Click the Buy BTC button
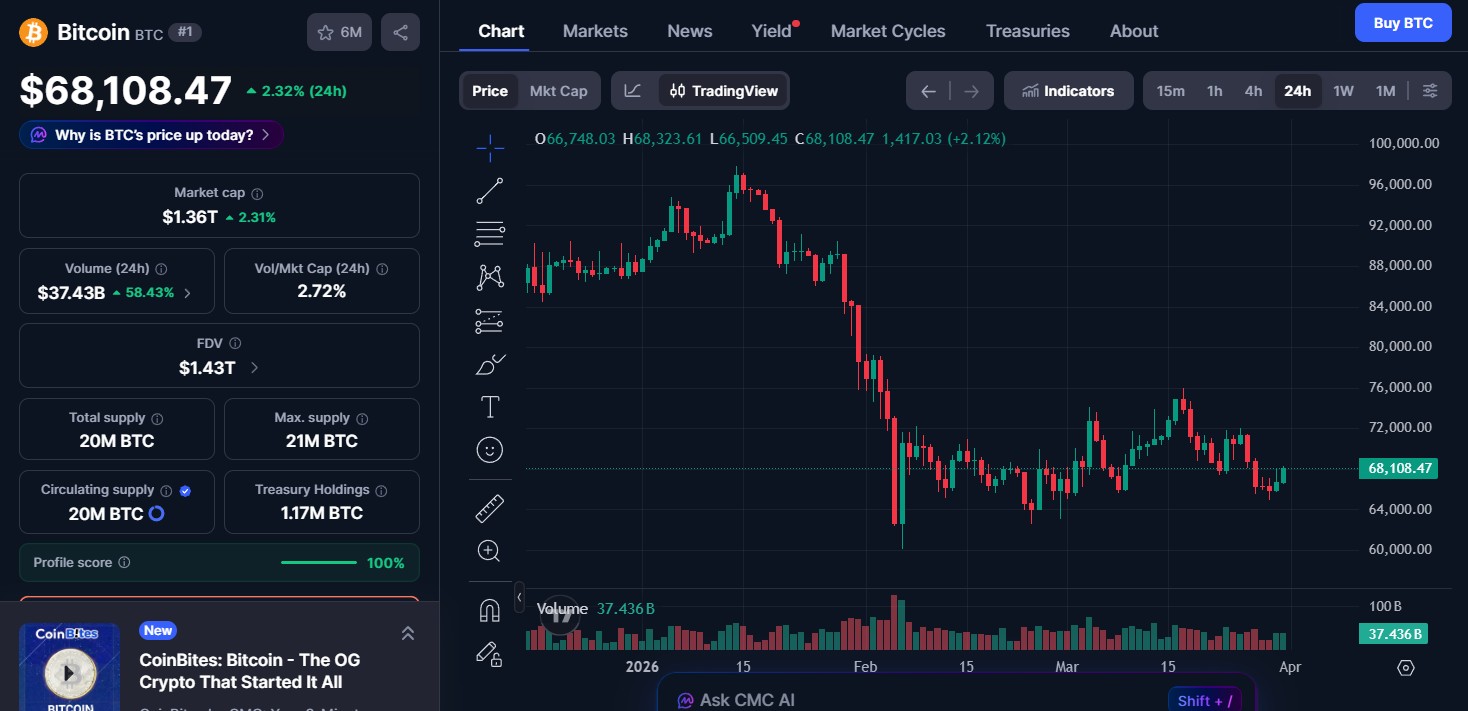Viewport: 1468px width, 711px height. point(1403,22)
